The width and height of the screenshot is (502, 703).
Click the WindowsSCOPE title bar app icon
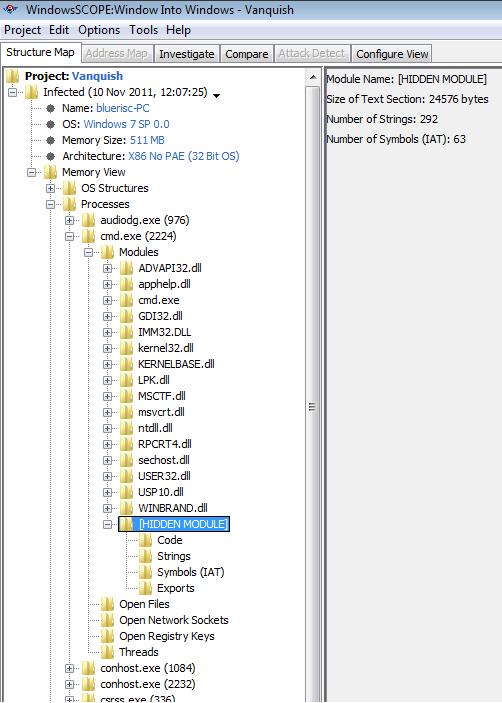click(x=11, y=9)
